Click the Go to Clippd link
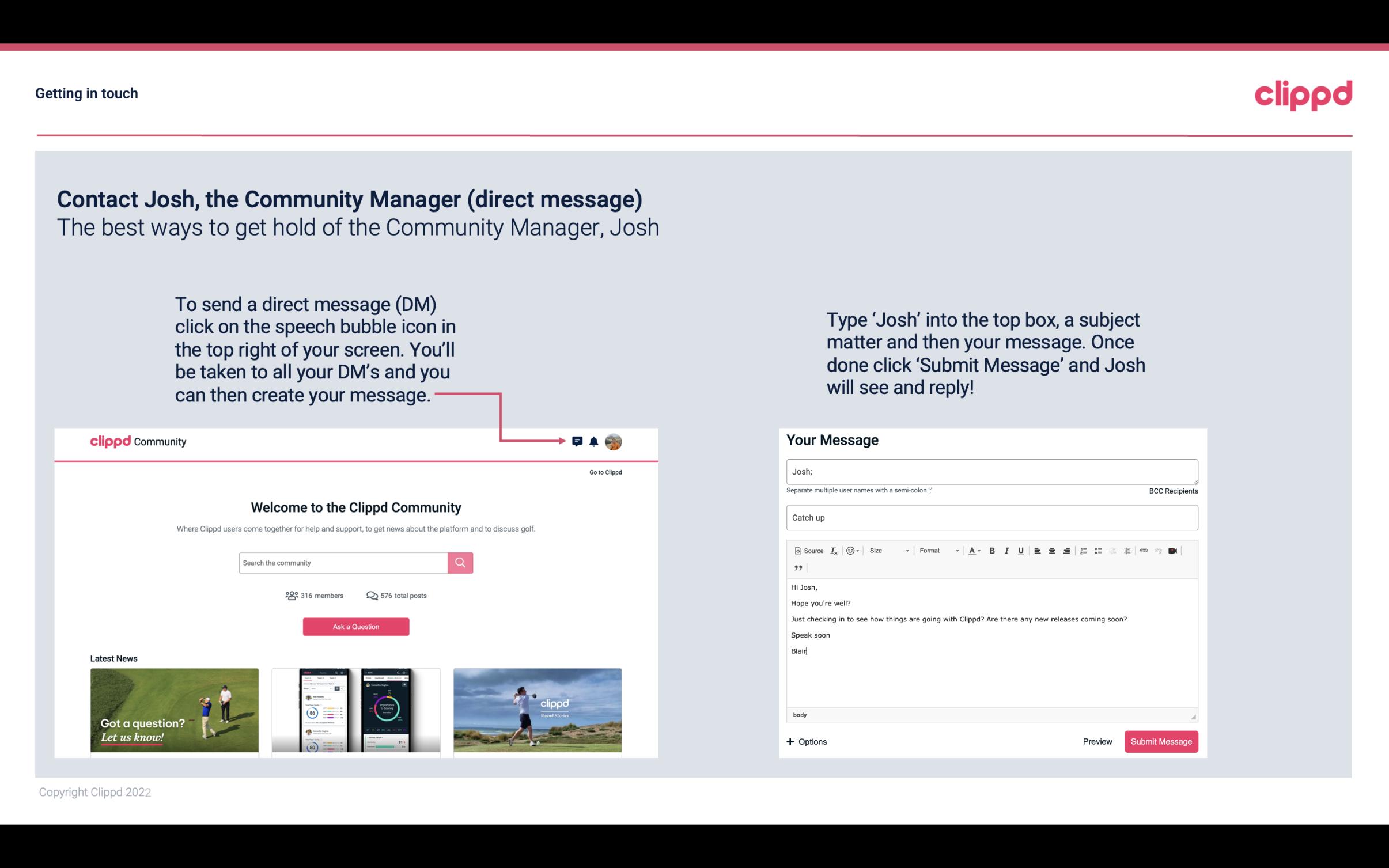The height and width of the screenshot is (868, 1389). (605, 472)
